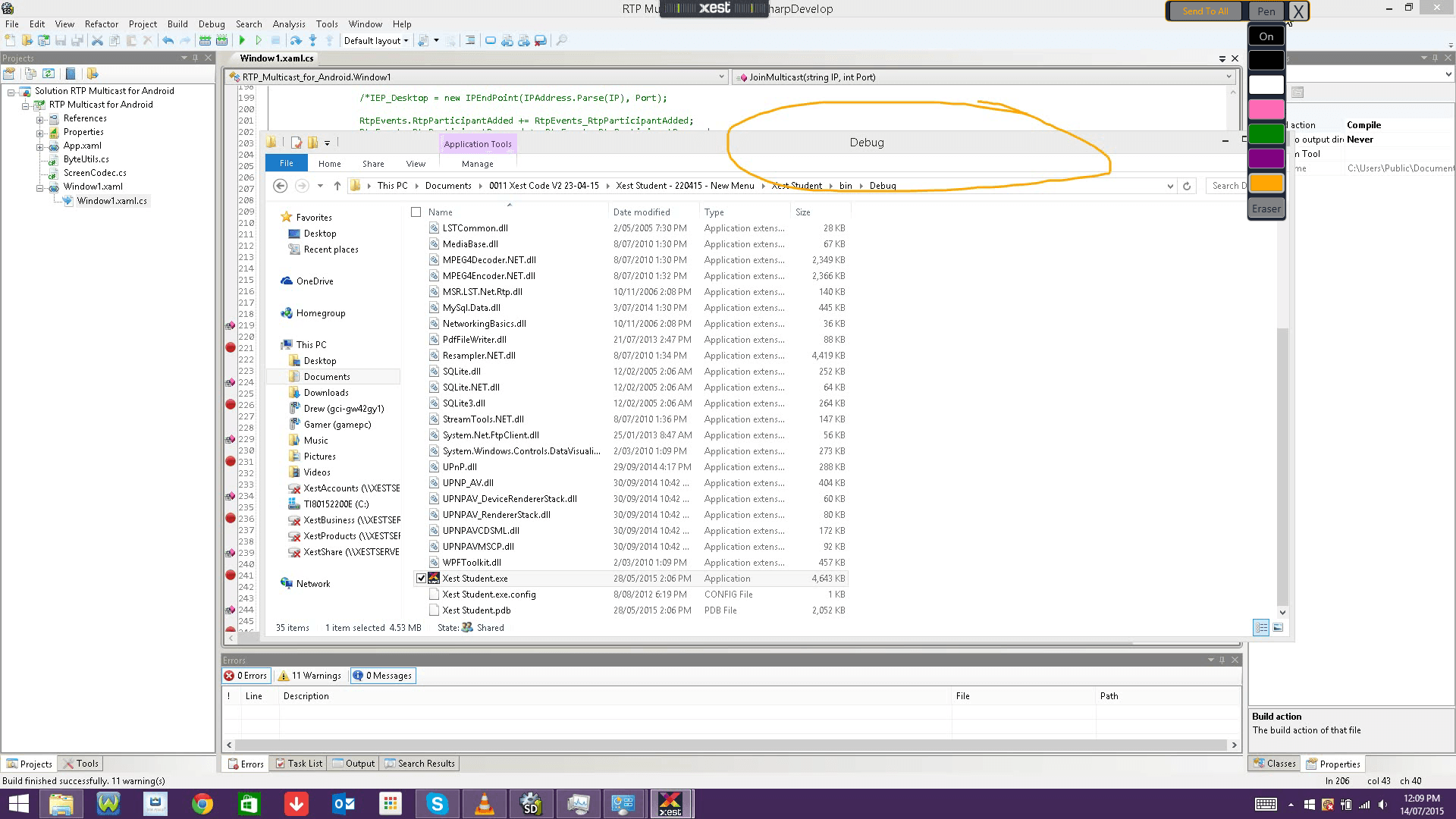Click the Undo arrow in the toolbar
1456x819 pixels.
coord(168,40)
